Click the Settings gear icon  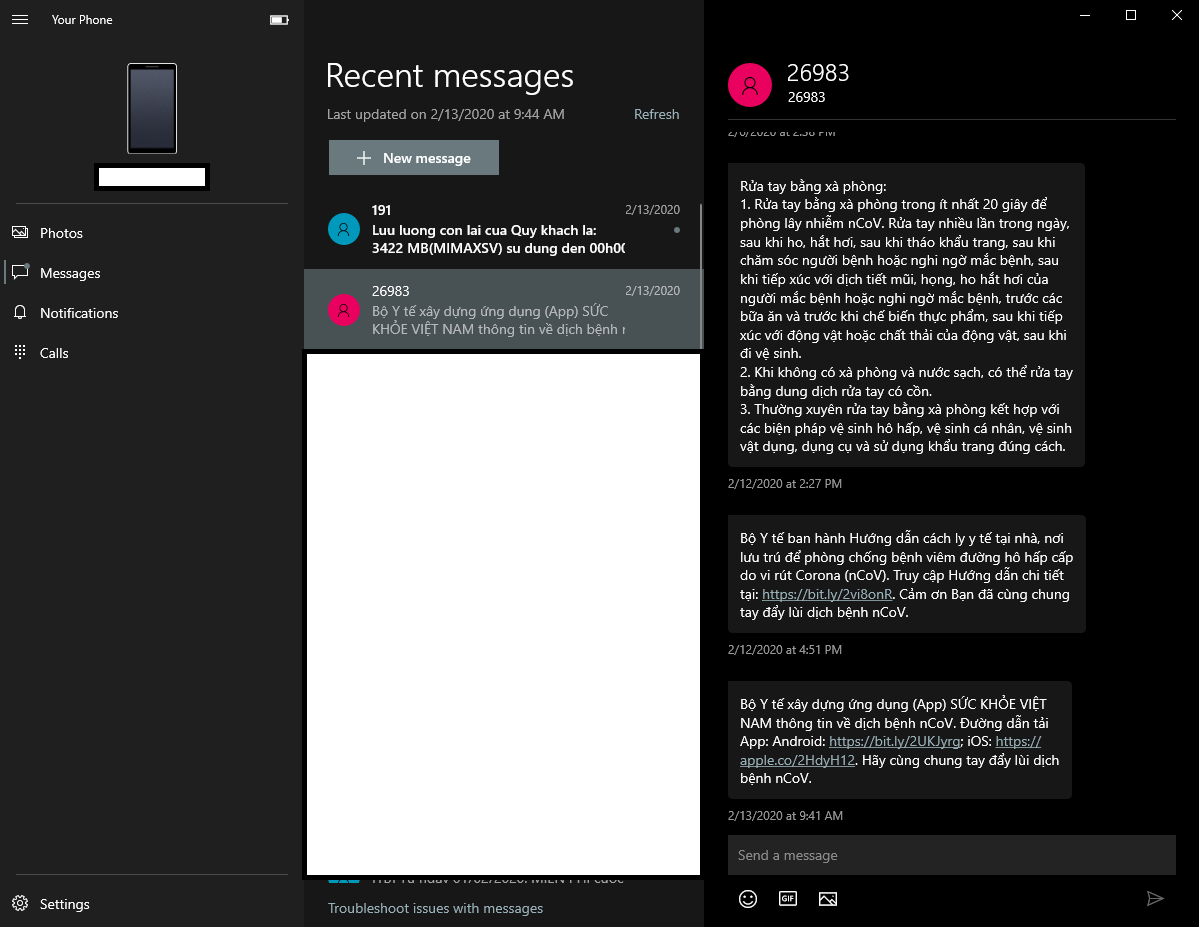[x=21, y=903]
